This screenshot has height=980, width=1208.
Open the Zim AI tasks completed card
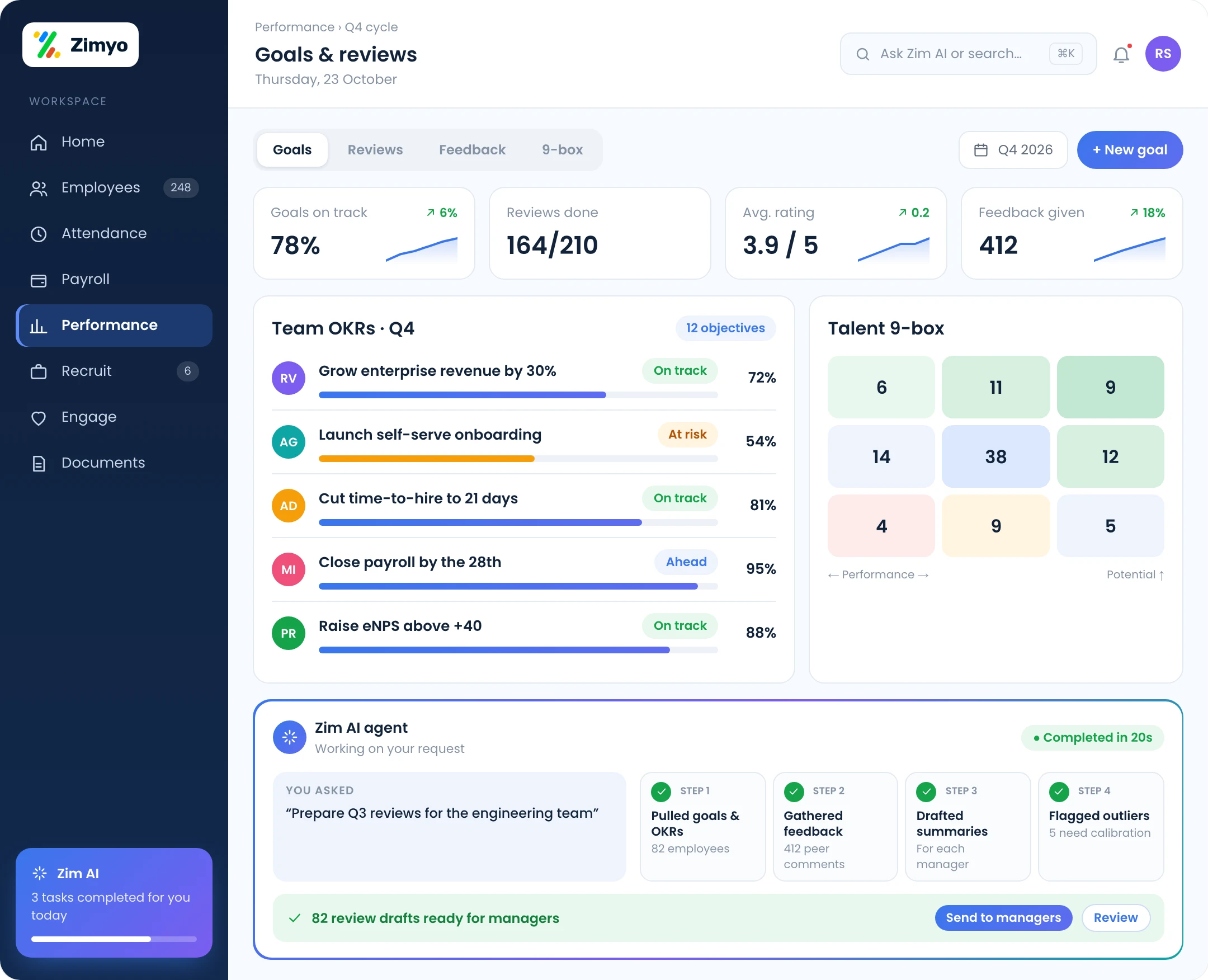click(114, 902)
